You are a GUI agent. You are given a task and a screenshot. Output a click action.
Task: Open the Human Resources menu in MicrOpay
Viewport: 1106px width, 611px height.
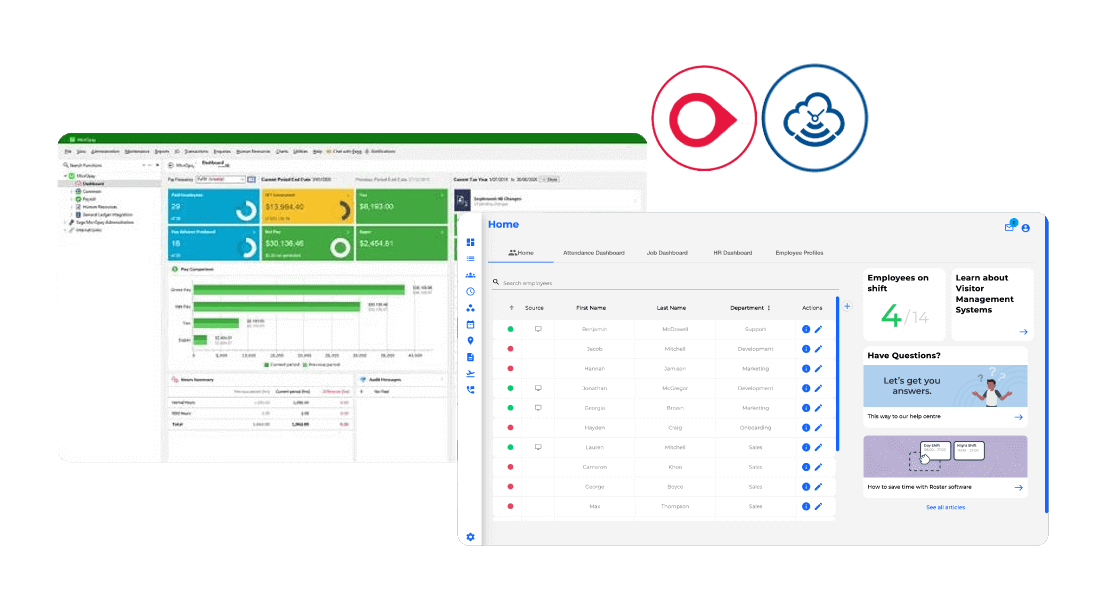pos(253,152)
